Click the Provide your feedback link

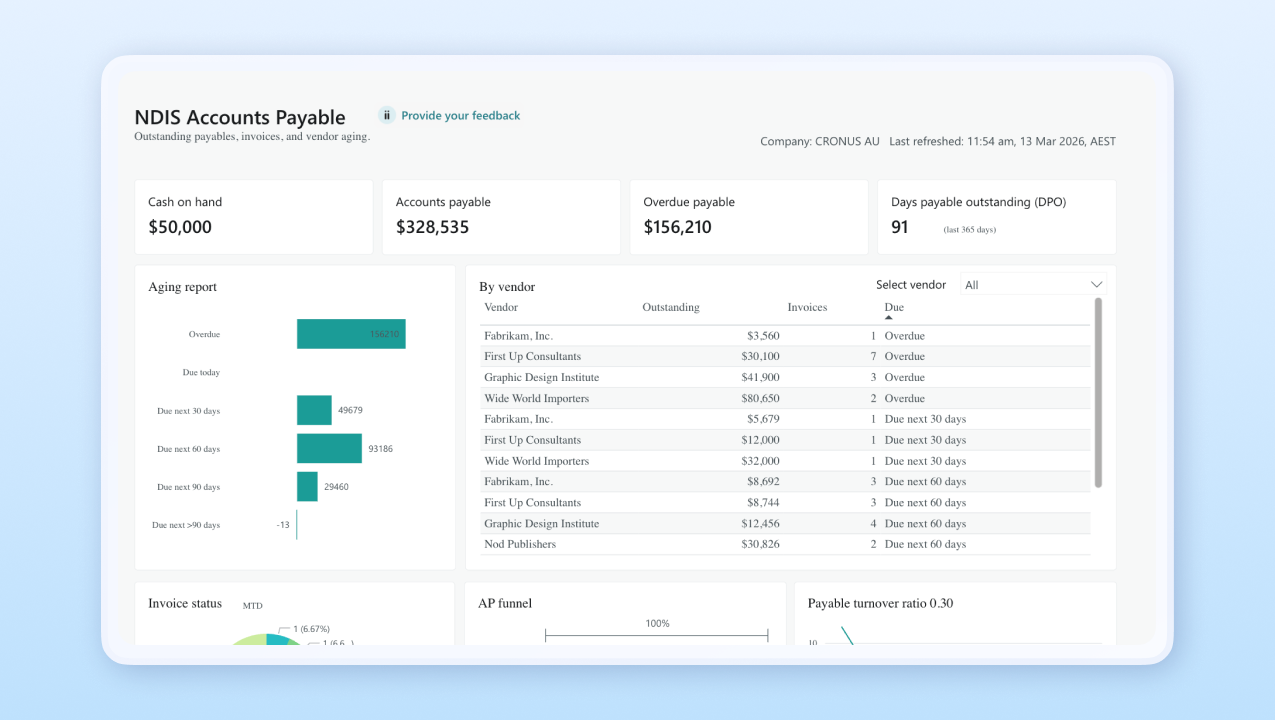[460, 115]
